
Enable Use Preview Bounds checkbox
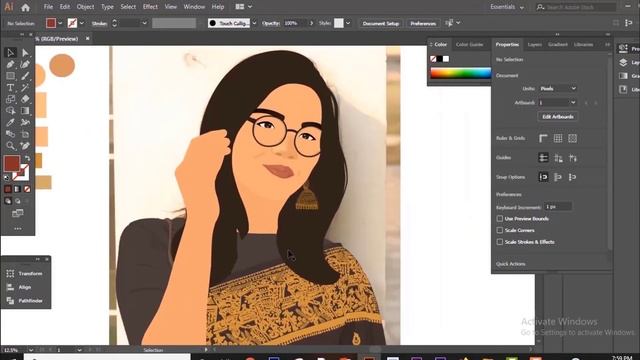[500, 219]
